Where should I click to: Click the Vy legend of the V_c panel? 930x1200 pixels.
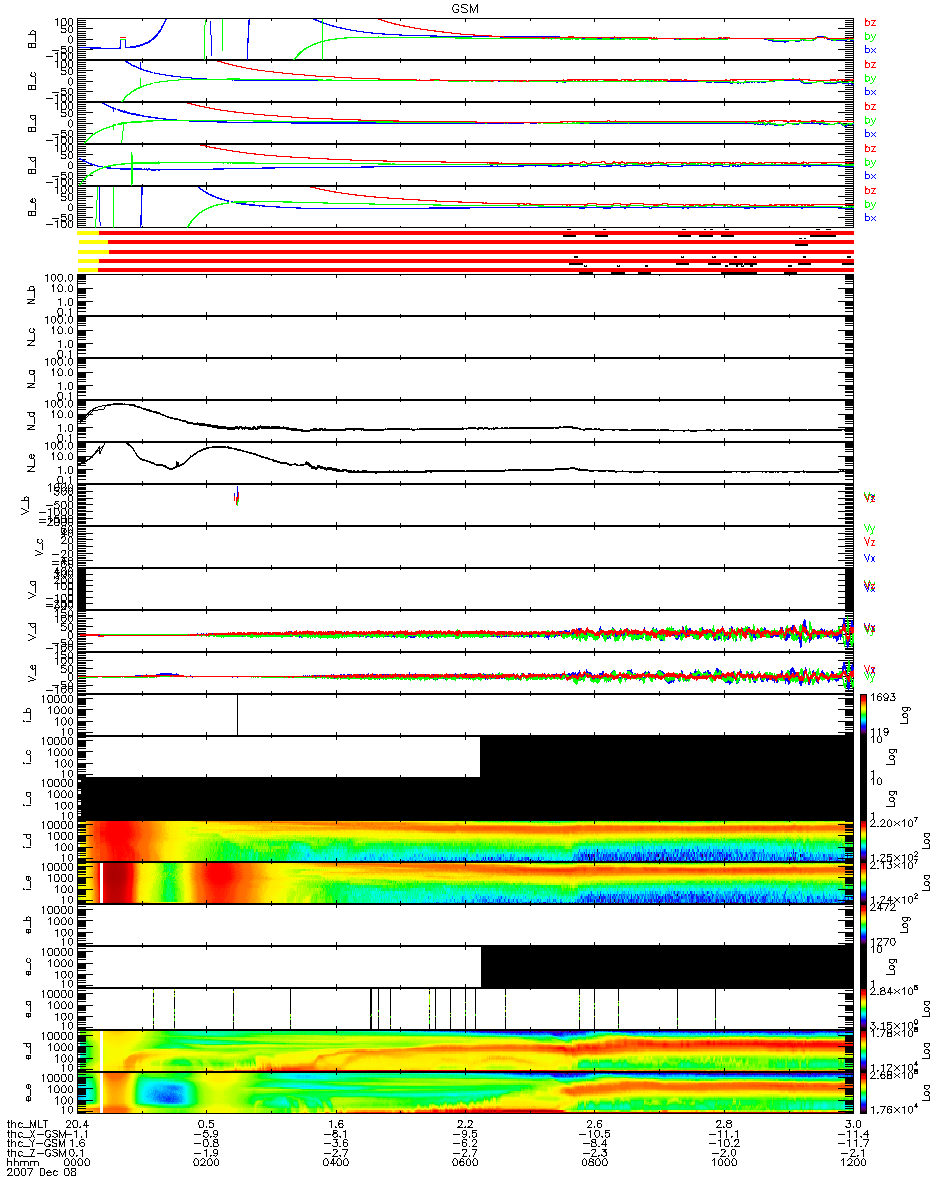(x=870, y=527)
